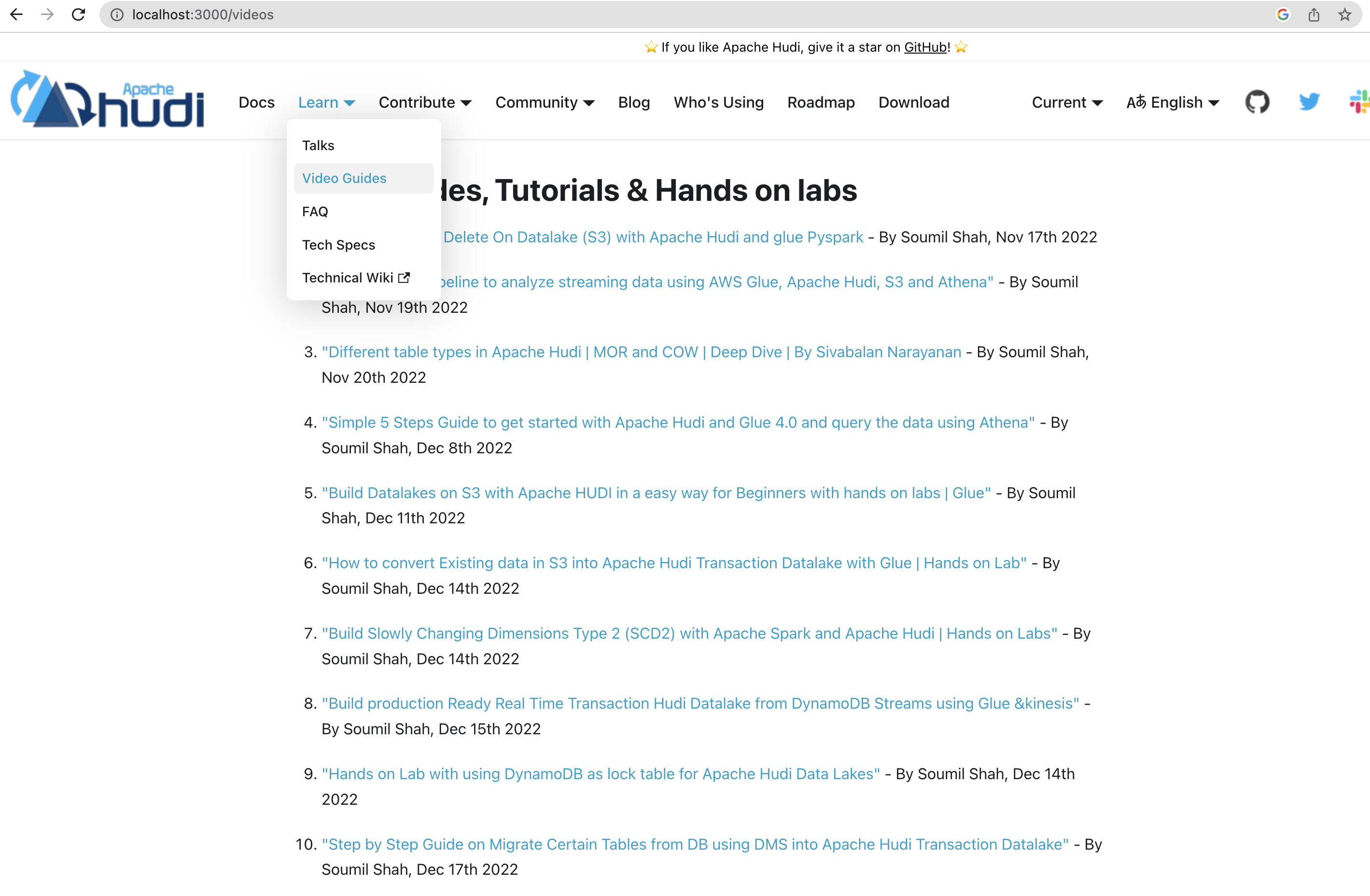The height and width of the screenshot is (896, 1370).
Task: Select Talks from Learn menu
Action: tap(318, 145)
